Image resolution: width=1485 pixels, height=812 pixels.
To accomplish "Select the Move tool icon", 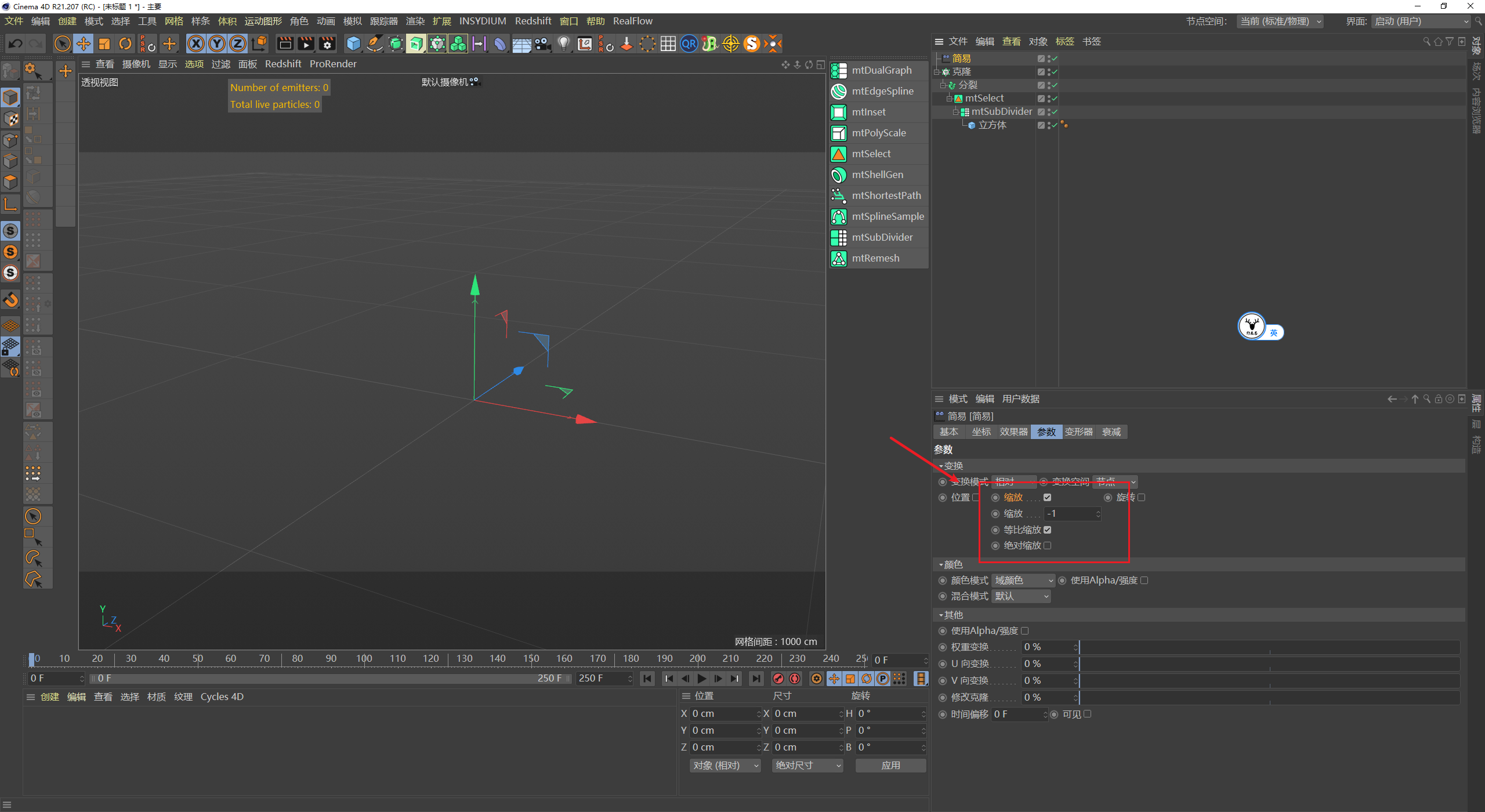I will (84, 44).
